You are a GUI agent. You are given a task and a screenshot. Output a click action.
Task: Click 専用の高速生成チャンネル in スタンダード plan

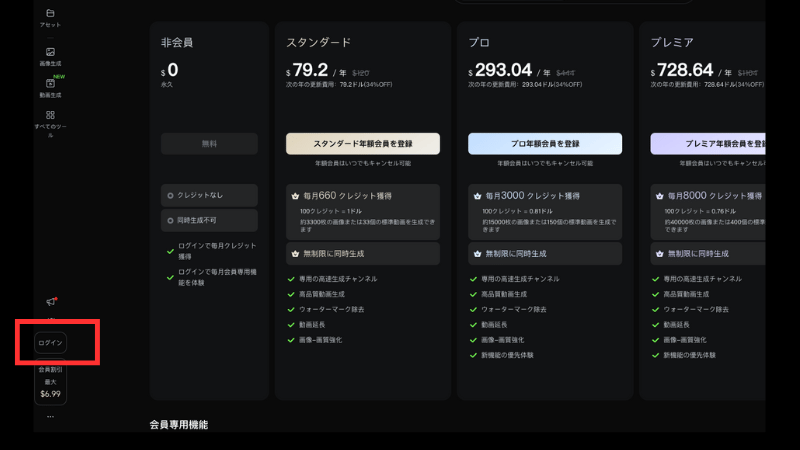point(338,279)
